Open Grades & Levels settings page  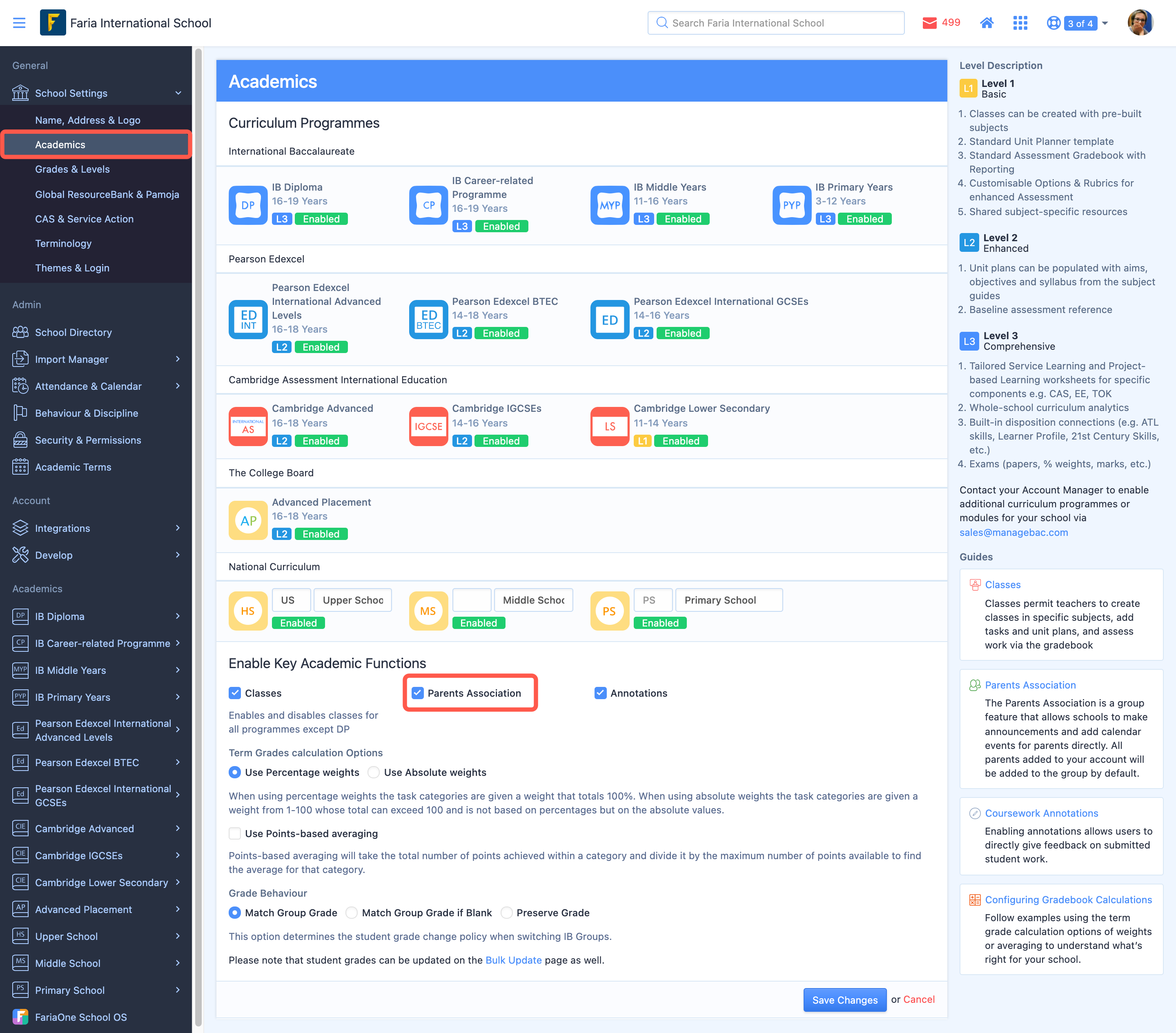coord(72,169)
